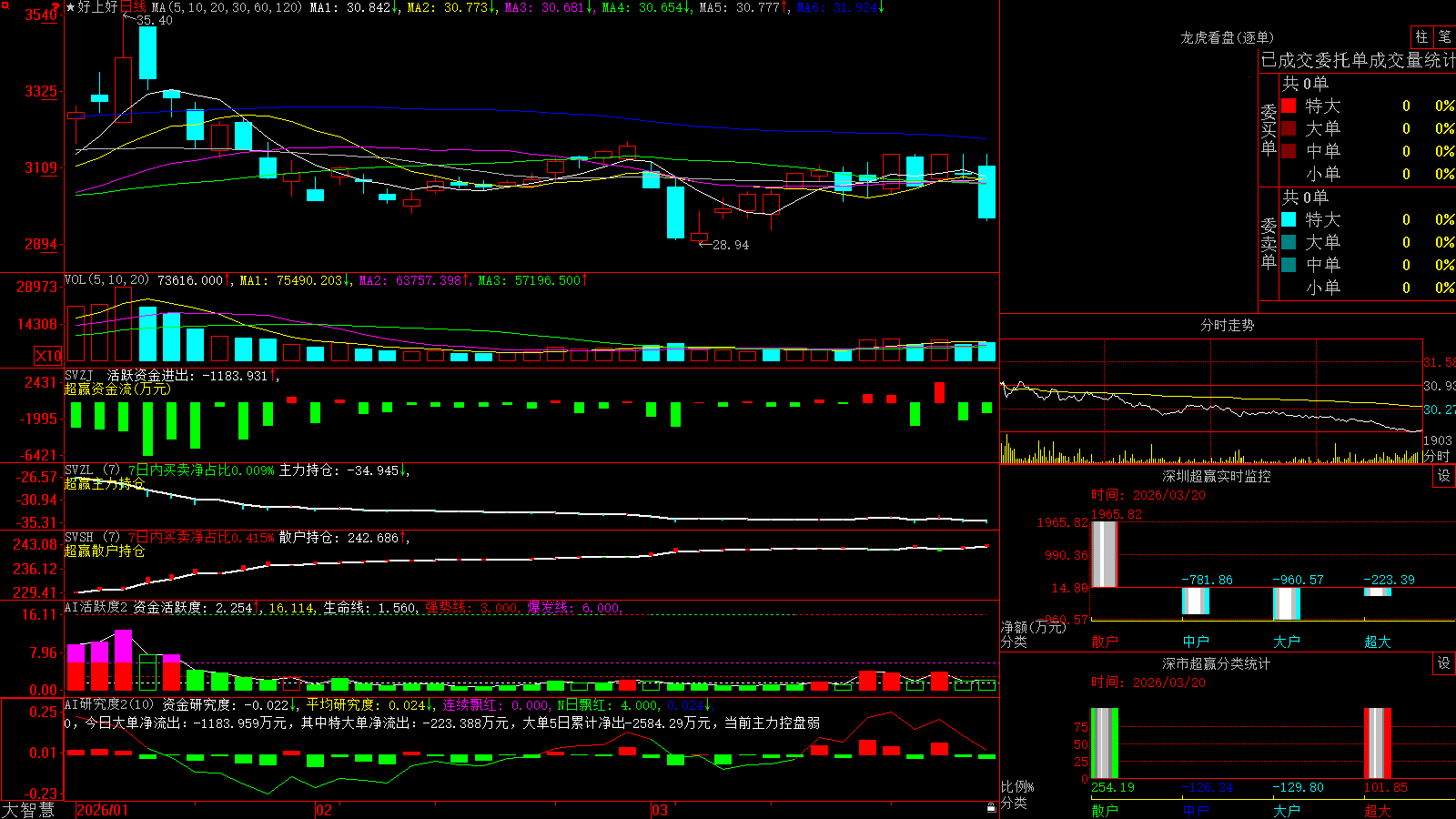The height and width of the screenshot is (819, 1456).
Task: Click the 深市超赢分类统计 panel title
Action: tap(1217, 663)
